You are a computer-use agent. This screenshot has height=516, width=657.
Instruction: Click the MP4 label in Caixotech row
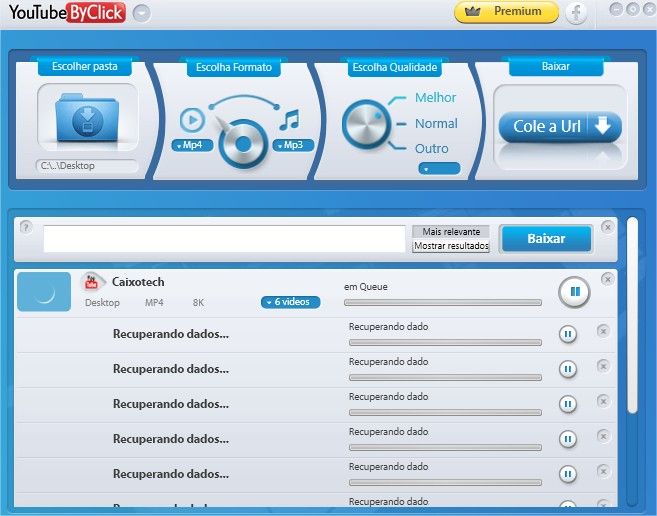coord(154,303)
